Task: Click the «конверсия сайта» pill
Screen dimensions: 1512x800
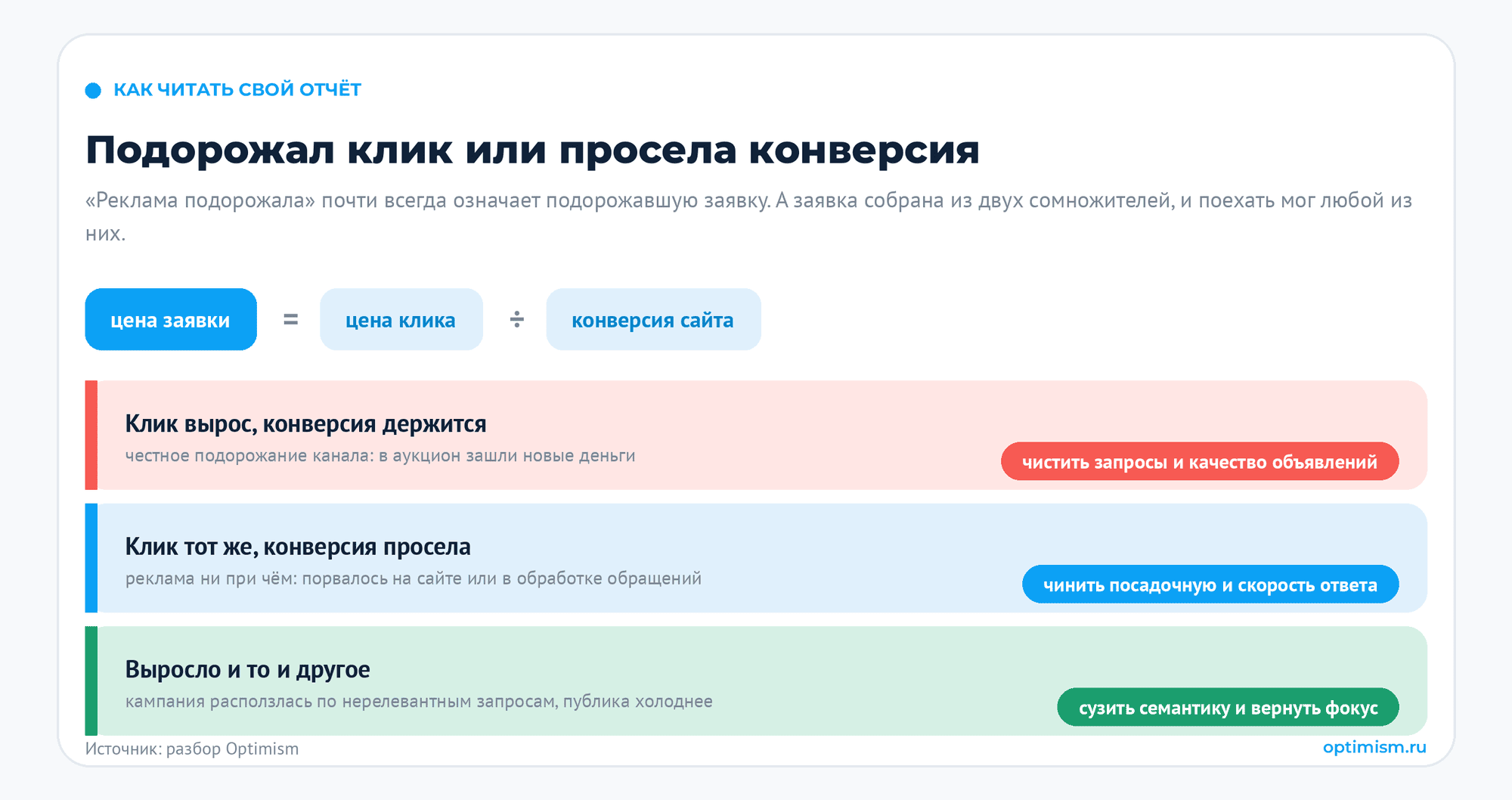Action: [x=653, y=319]
